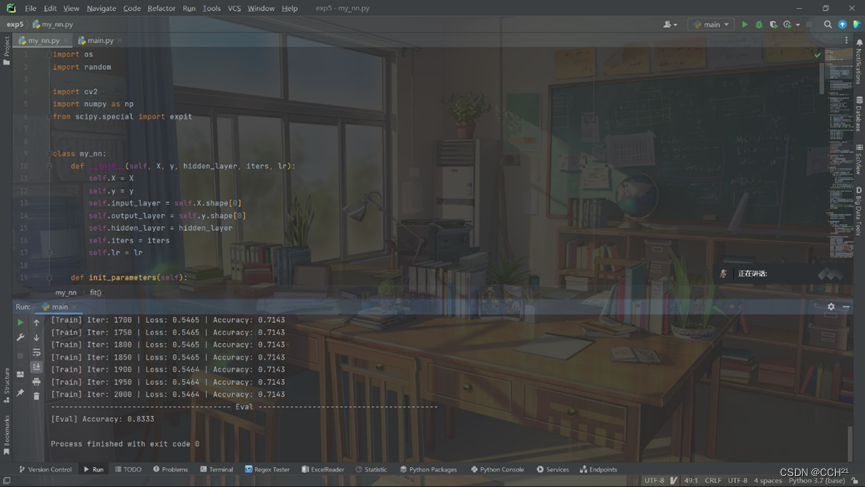Open the Python Console tool window
The width and height of the screenshot is (865, 487).
[x=497, y=469]
